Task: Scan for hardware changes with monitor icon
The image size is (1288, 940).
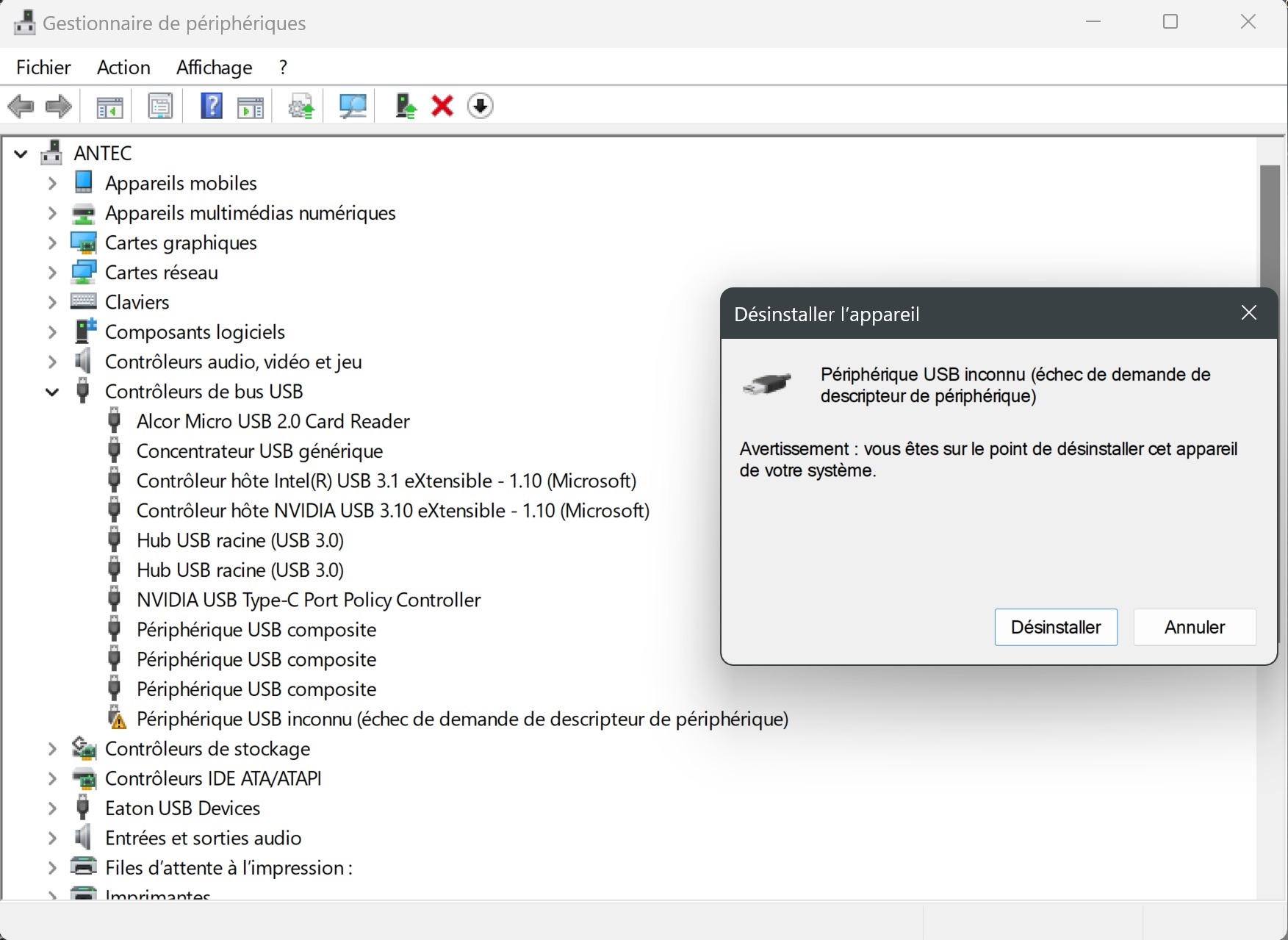Action: coord(353,107)
